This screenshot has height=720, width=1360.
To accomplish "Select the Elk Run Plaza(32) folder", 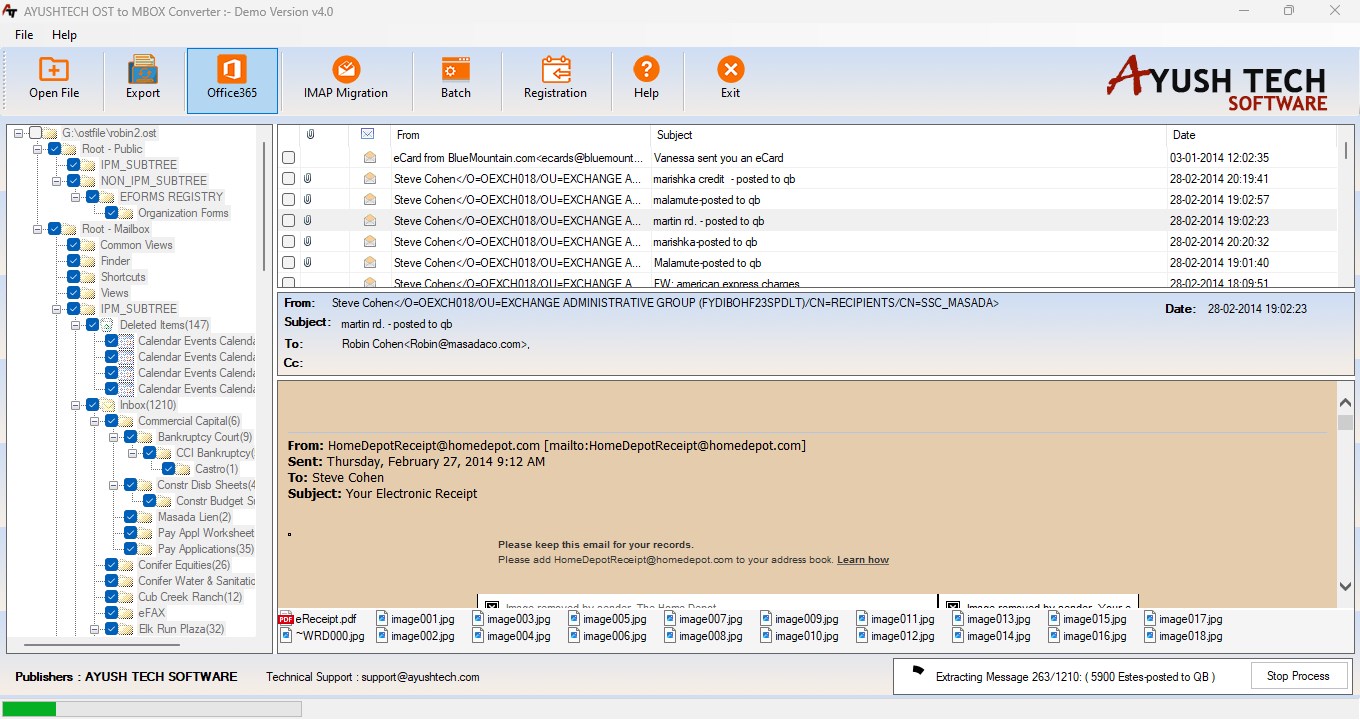I will click(x=181, y=629).
